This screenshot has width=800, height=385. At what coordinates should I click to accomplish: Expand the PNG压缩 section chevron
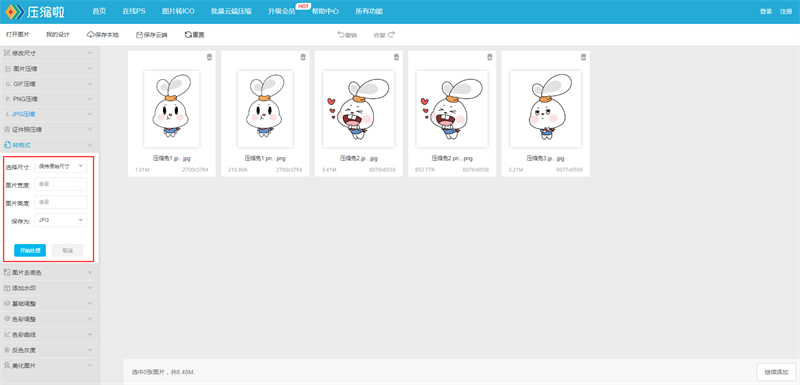coord(90,99)
